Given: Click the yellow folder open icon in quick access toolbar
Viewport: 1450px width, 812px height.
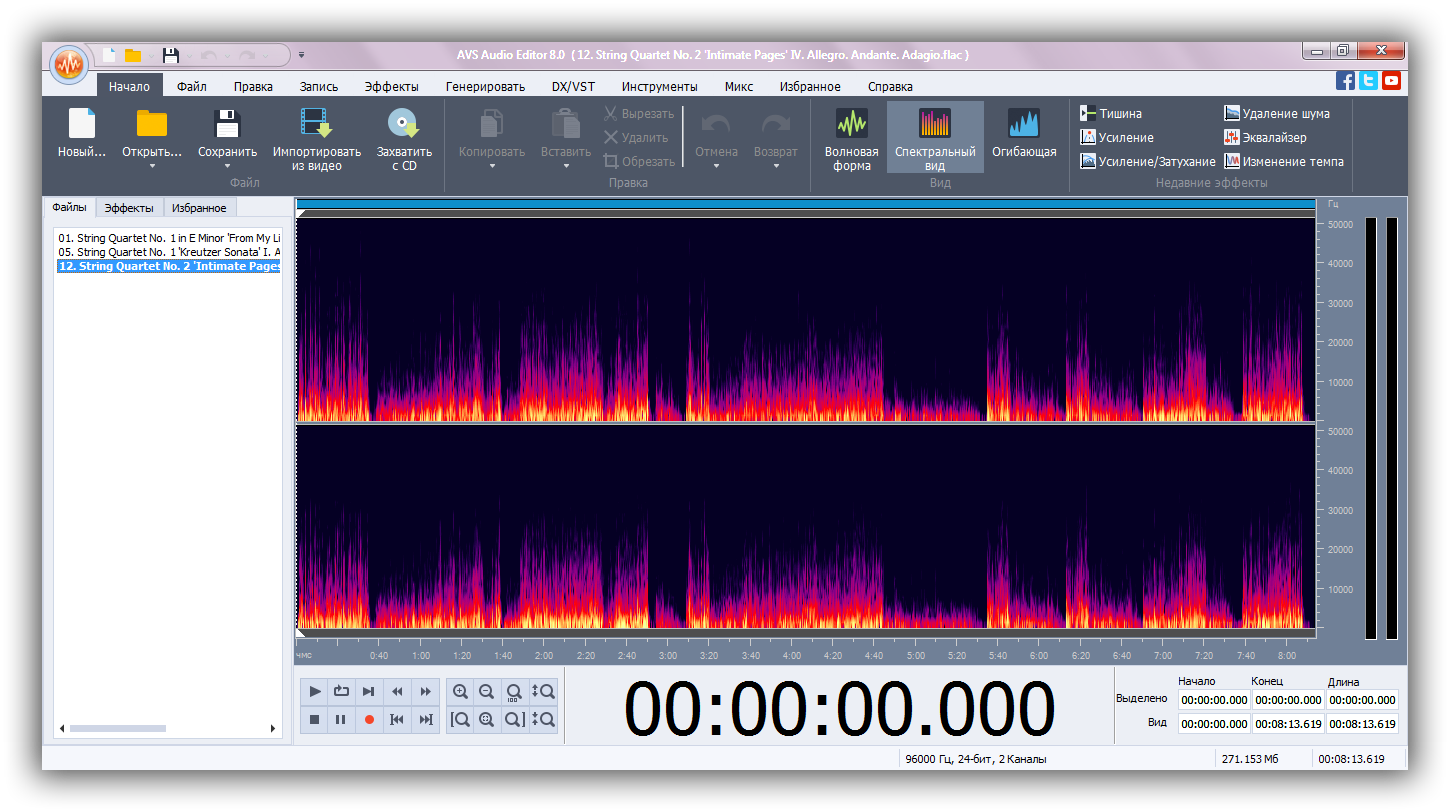Looking at the screenshot, I should (x=132, y=55).
